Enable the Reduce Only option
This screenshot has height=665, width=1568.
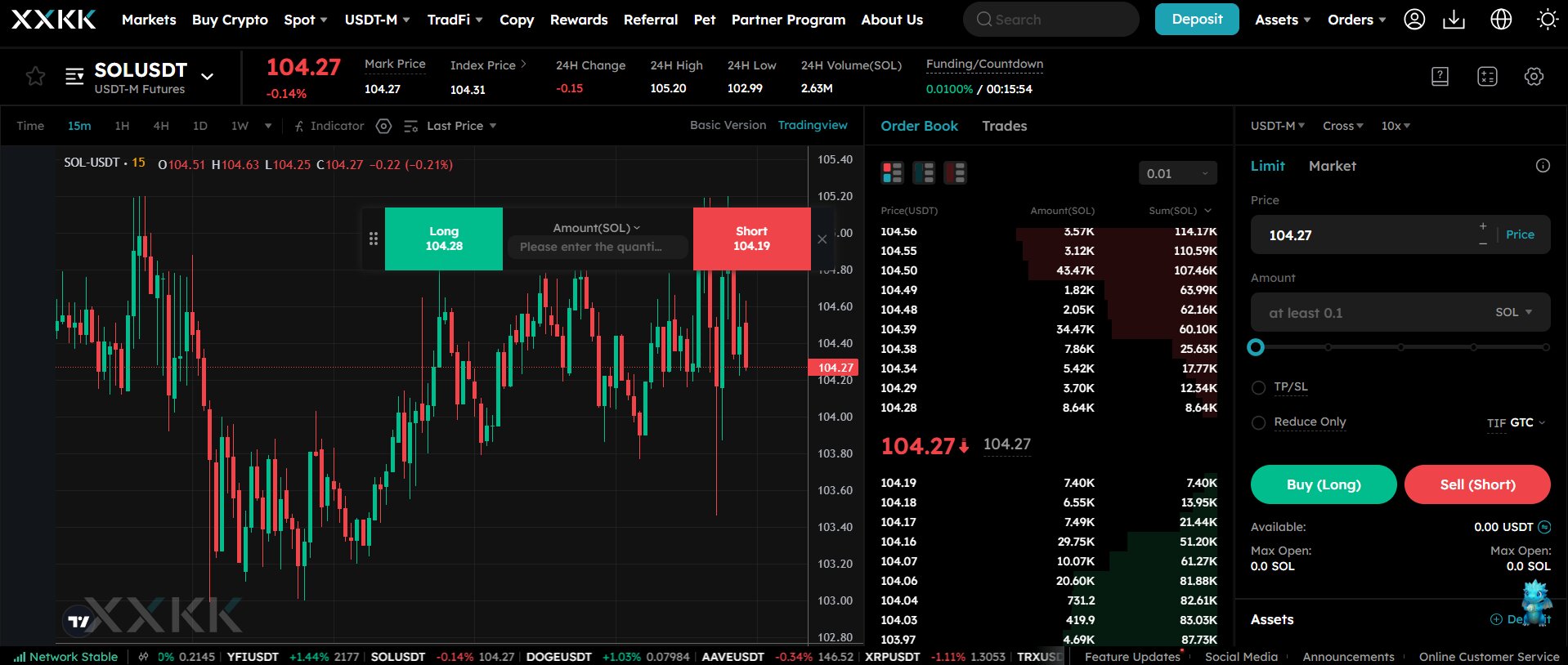tap(1258, 422)
